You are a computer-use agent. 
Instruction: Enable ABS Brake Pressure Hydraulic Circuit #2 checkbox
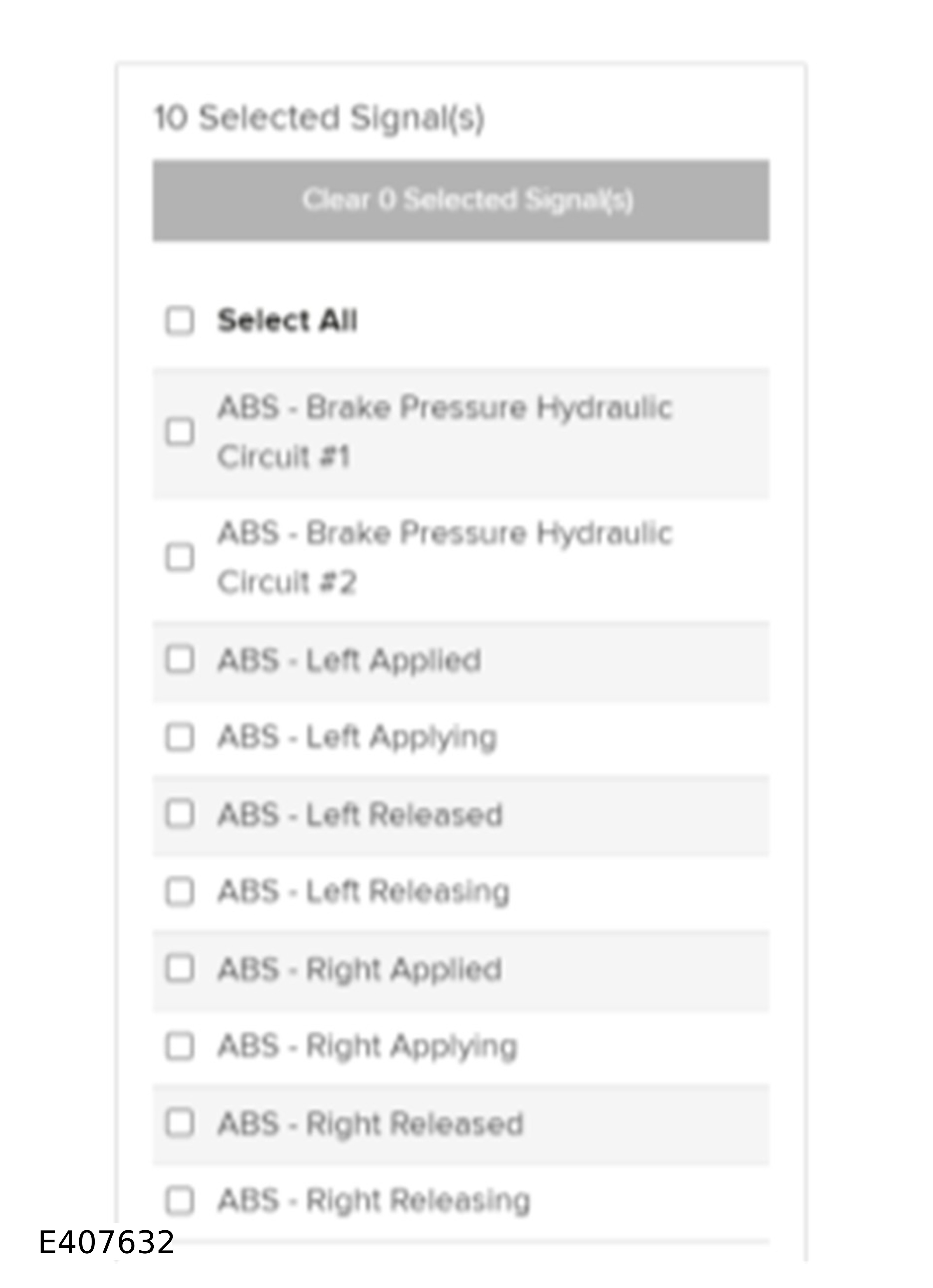tap(179, 557)
